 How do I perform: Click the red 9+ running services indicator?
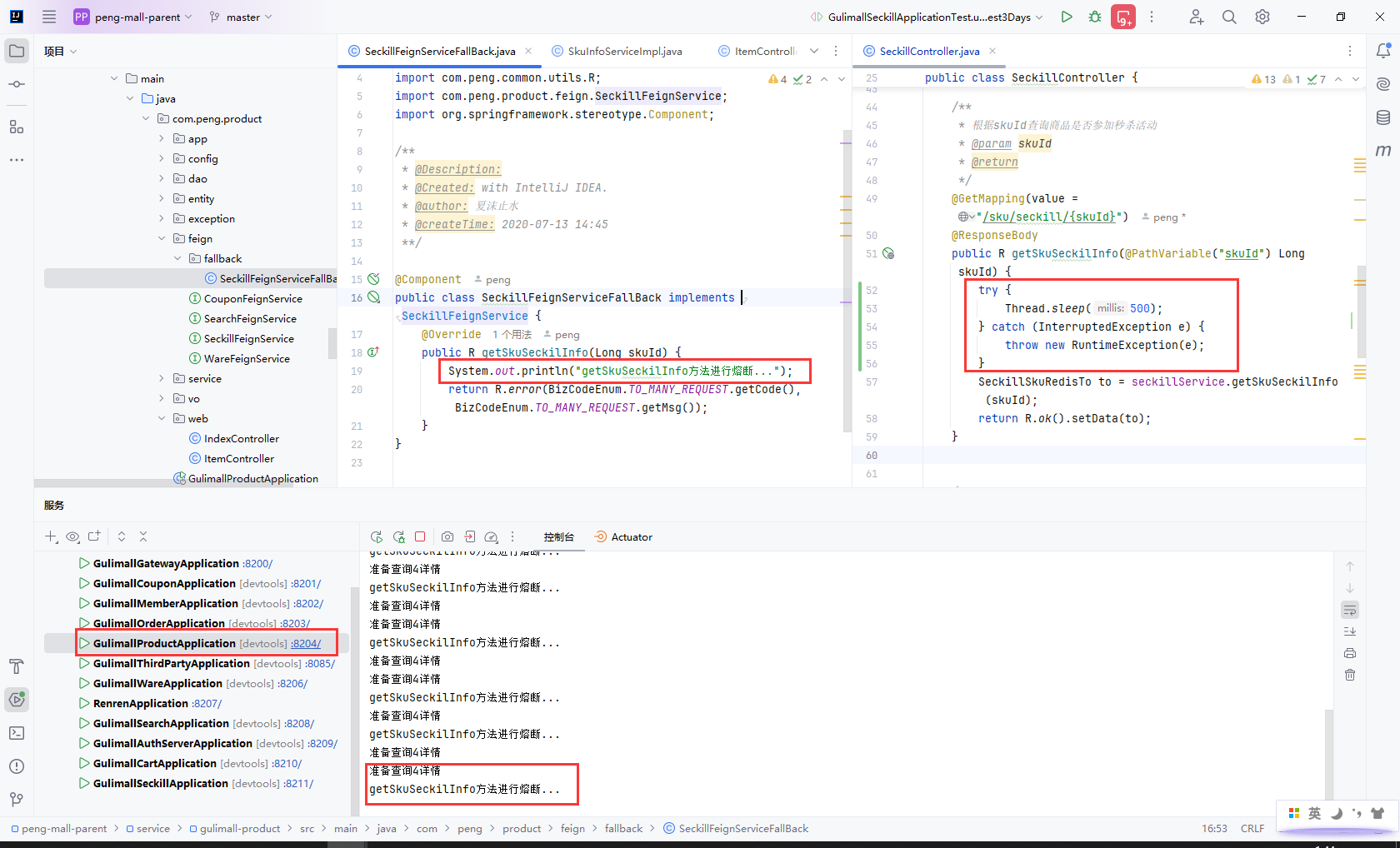point(1123,17)
